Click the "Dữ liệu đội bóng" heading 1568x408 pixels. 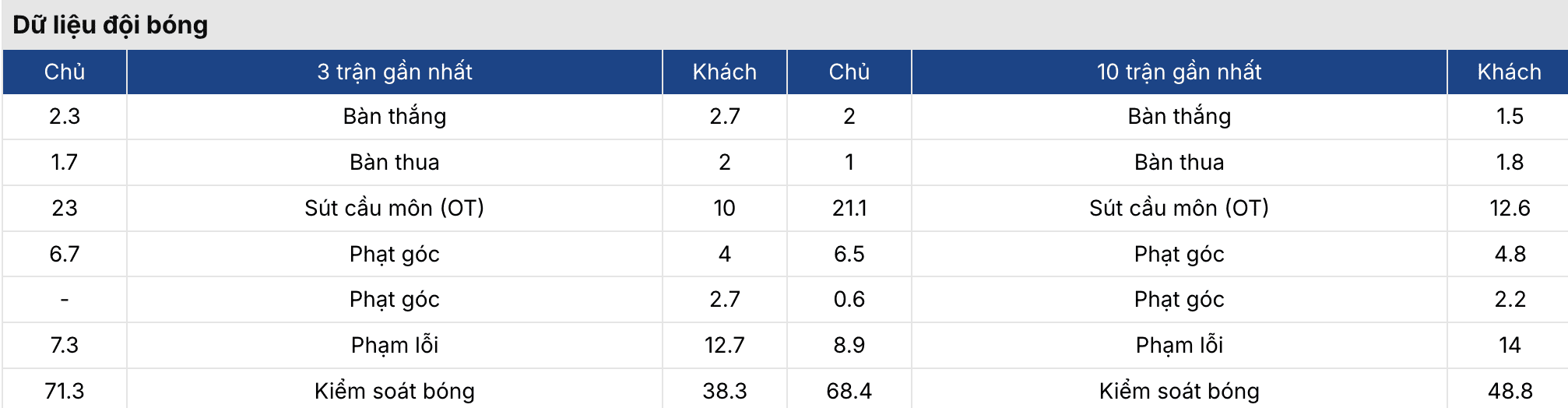[111, 25]
